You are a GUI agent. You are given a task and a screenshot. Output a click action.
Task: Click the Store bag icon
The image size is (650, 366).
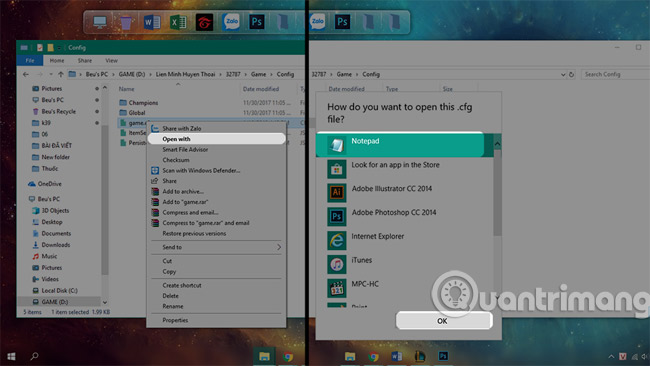coord(337,169)
